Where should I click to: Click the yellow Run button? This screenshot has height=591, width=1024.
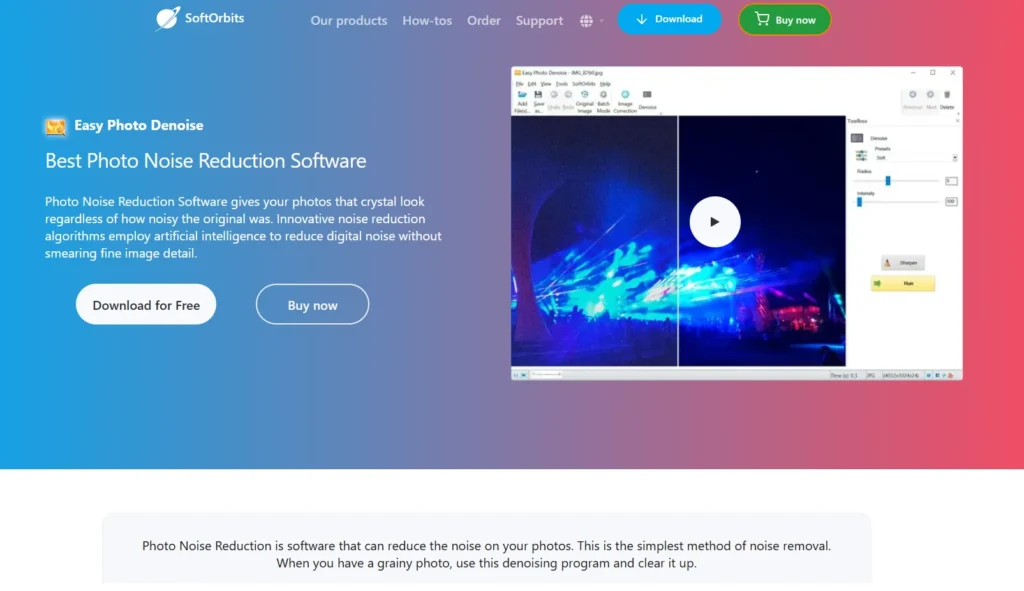coord(903,283)
